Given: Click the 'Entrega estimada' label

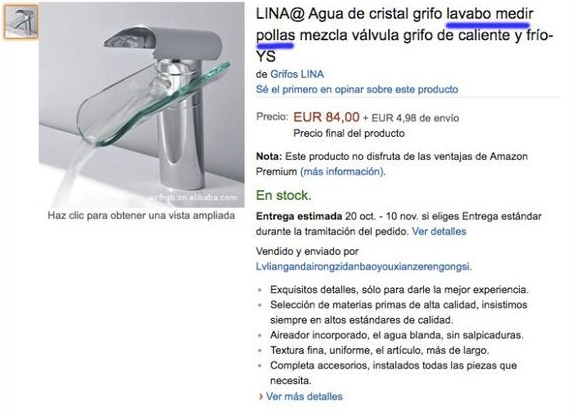Looking at the screenshot, I should tap(299, 216).
